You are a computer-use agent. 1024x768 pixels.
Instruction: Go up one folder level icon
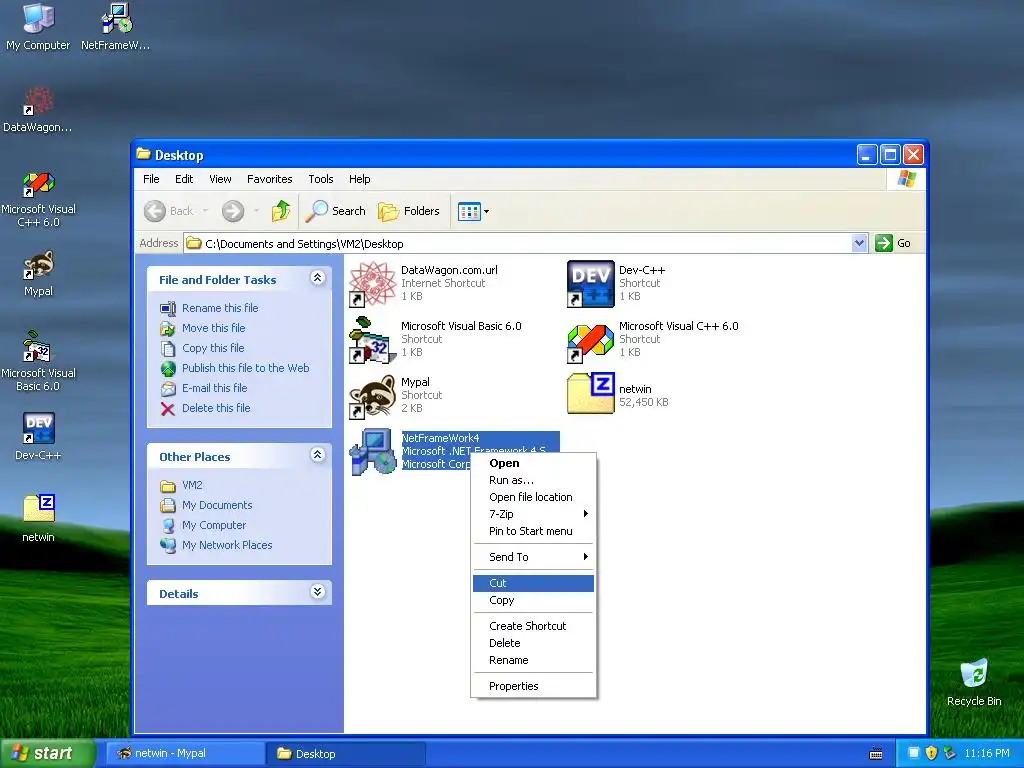281,211
